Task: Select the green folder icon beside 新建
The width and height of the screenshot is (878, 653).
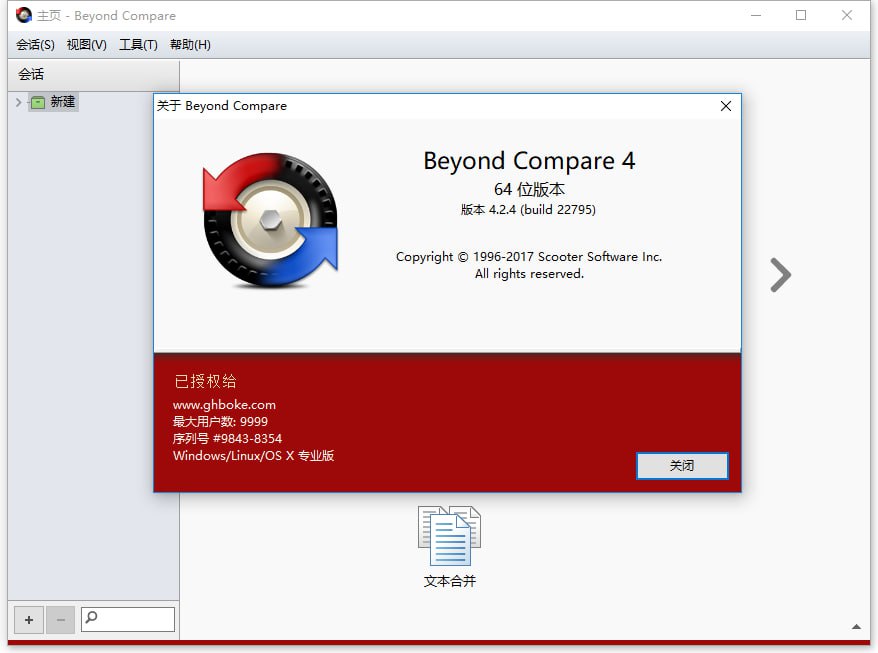Action: [x=38, y=101]
